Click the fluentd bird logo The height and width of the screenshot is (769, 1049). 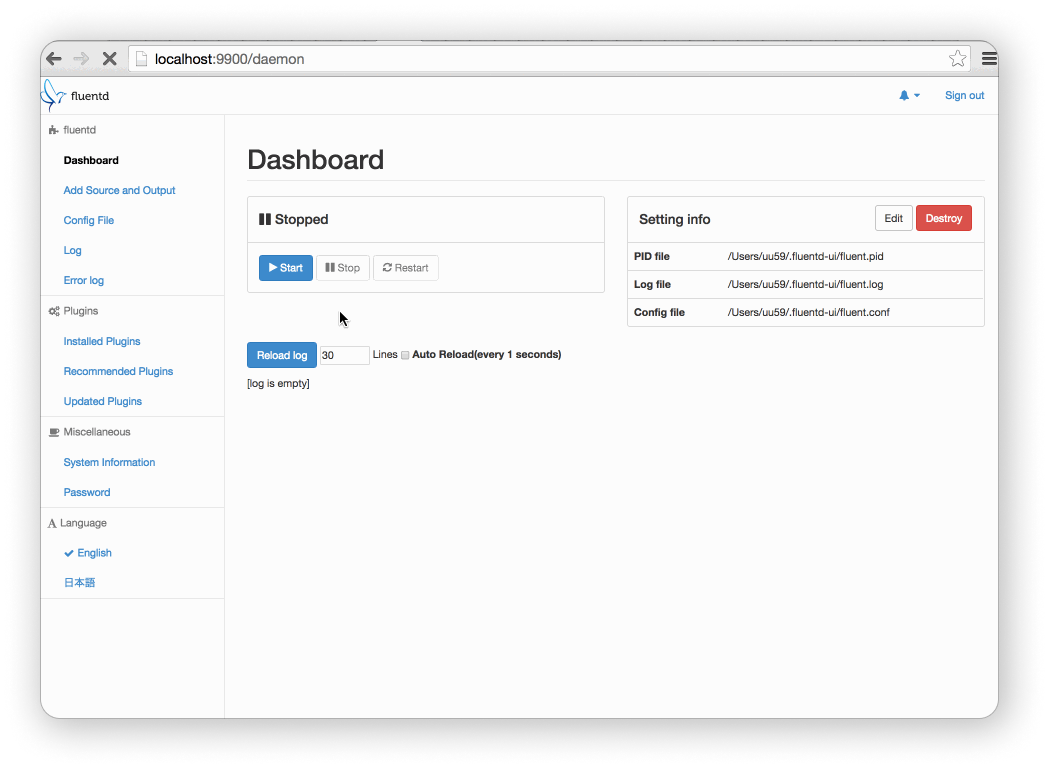tap(53, 95)
